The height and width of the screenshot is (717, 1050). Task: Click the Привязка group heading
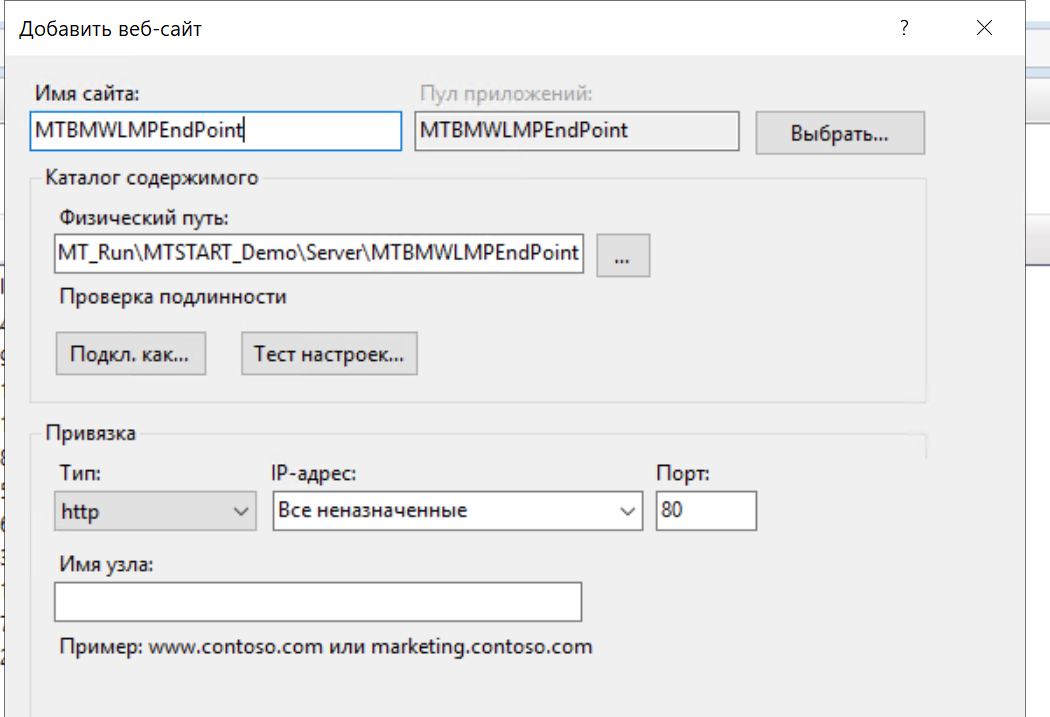pyautogui.click(x=90, y=433)
